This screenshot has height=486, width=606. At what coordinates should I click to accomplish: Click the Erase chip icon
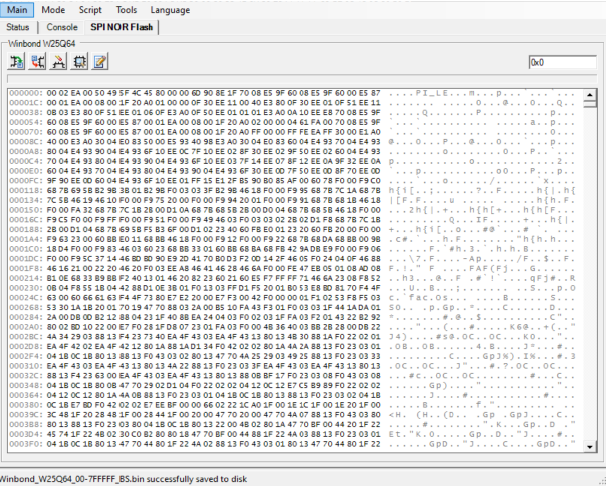click(58, 61)
